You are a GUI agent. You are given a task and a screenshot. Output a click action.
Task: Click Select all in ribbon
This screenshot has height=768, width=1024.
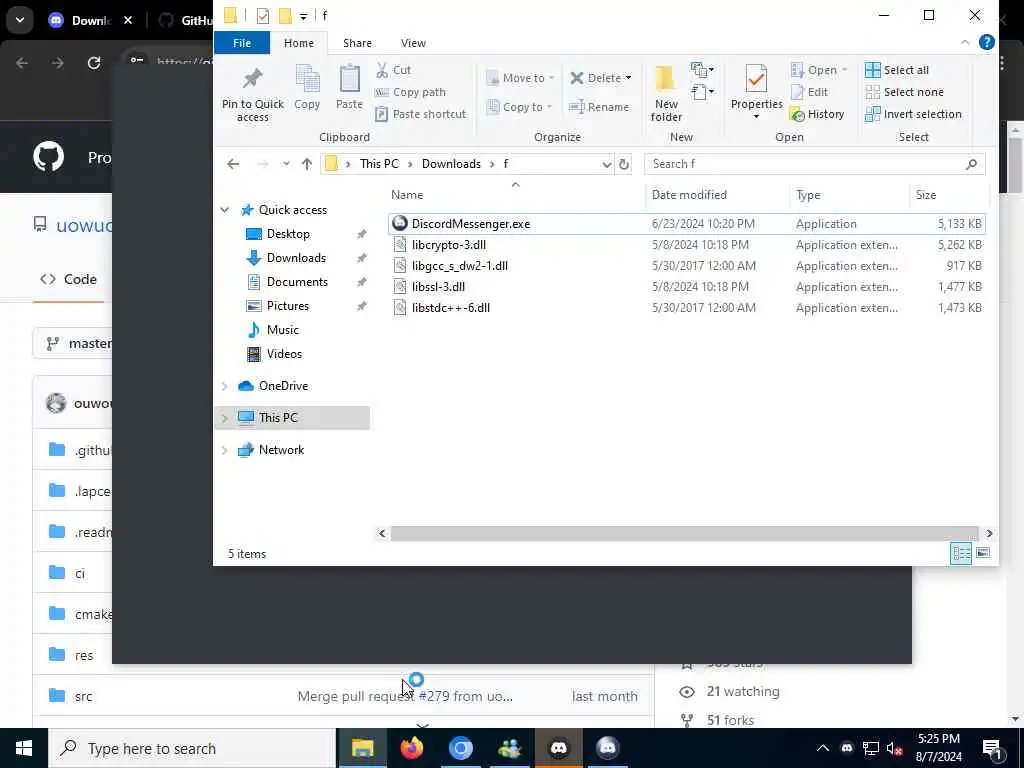tap(897, 70)
